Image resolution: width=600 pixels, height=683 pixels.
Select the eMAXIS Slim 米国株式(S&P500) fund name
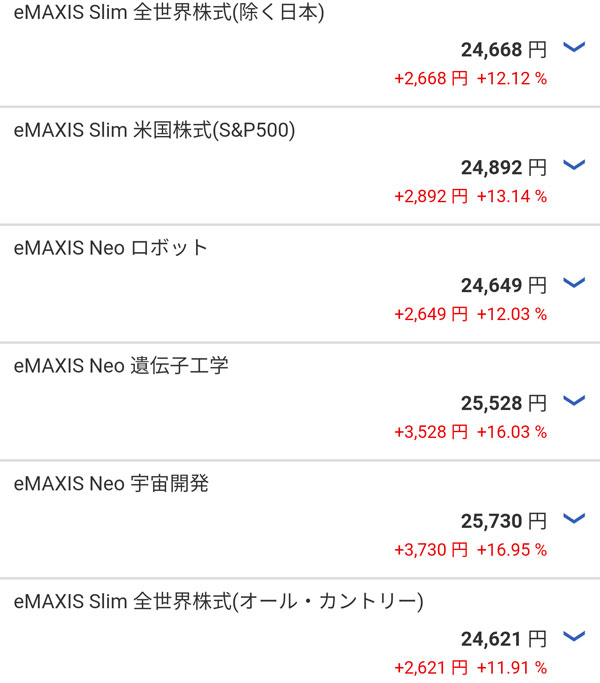tap(155, 130)
